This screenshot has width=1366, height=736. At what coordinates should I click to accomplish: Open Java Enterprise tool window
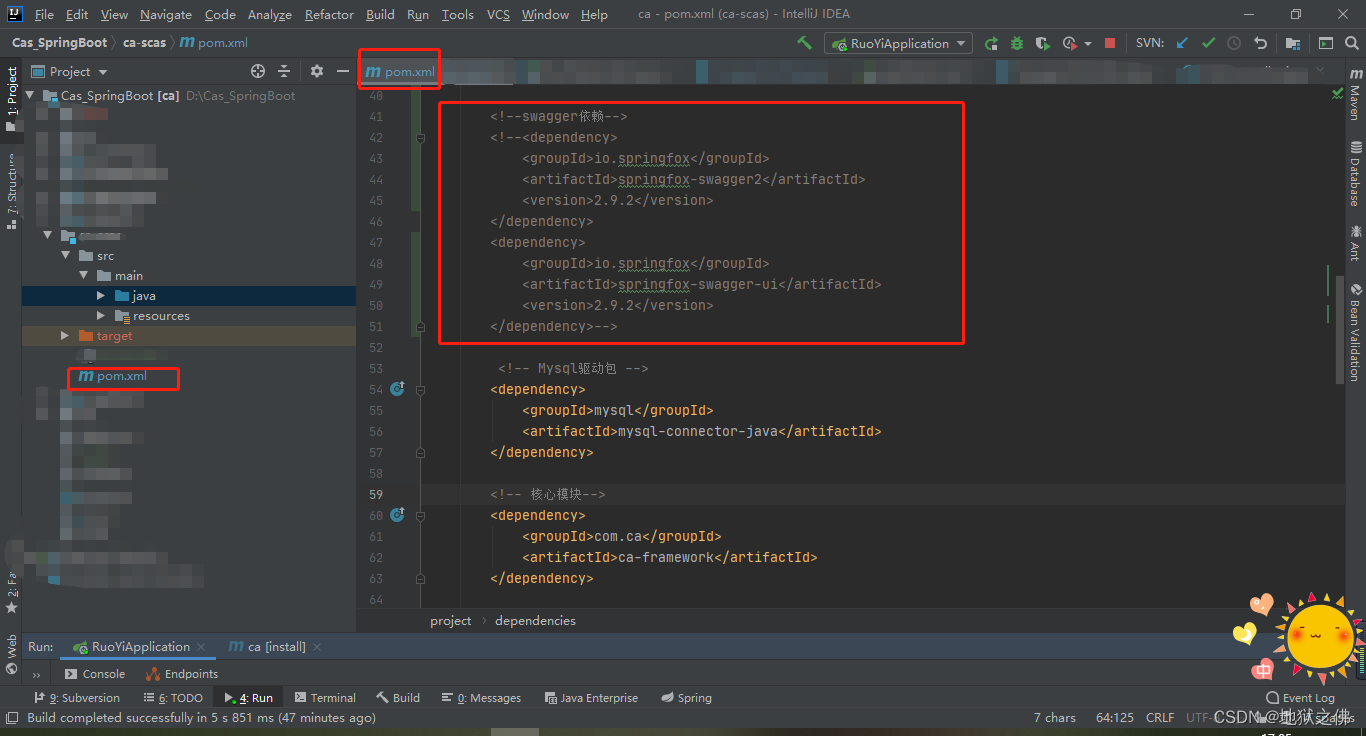[x=591, y=698]
